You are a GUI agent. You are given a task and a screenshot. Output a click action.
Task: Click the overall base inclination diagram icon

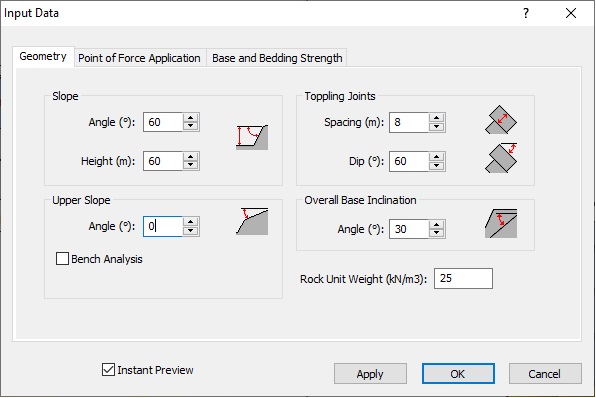[x=501, y=224]
